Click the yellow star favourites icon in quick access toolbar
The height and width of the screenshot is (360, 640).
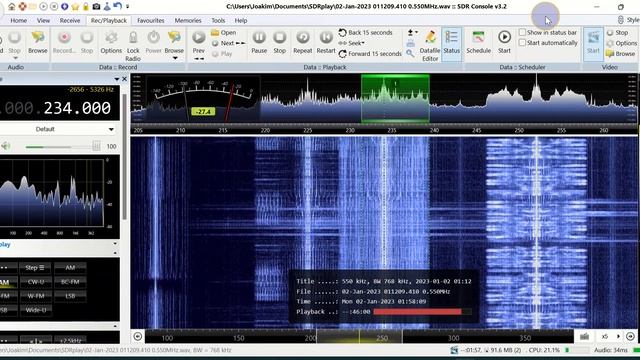click(75, 7)
